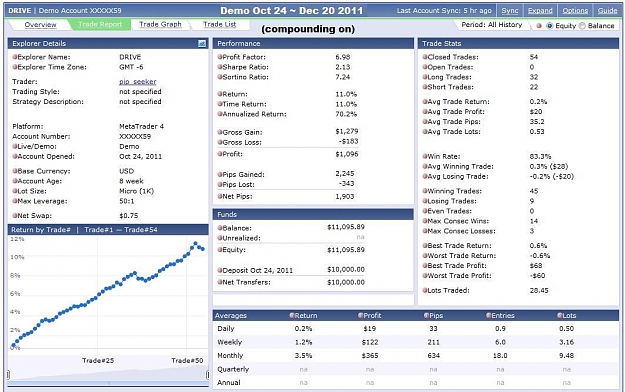Click the Platform value MetaTrader 4

(x=142, y=126)
